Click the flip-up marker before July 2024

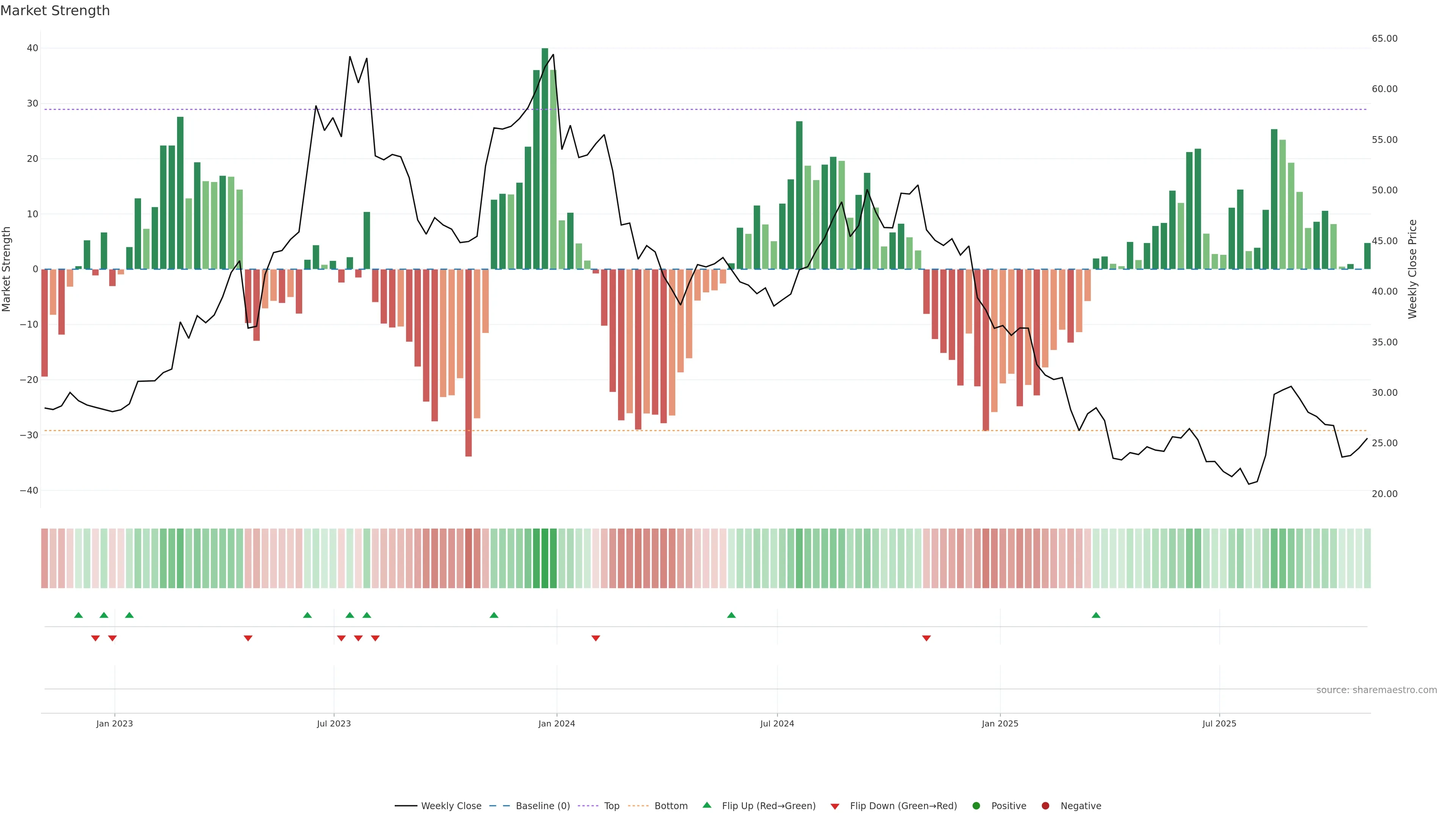point(731,615)
